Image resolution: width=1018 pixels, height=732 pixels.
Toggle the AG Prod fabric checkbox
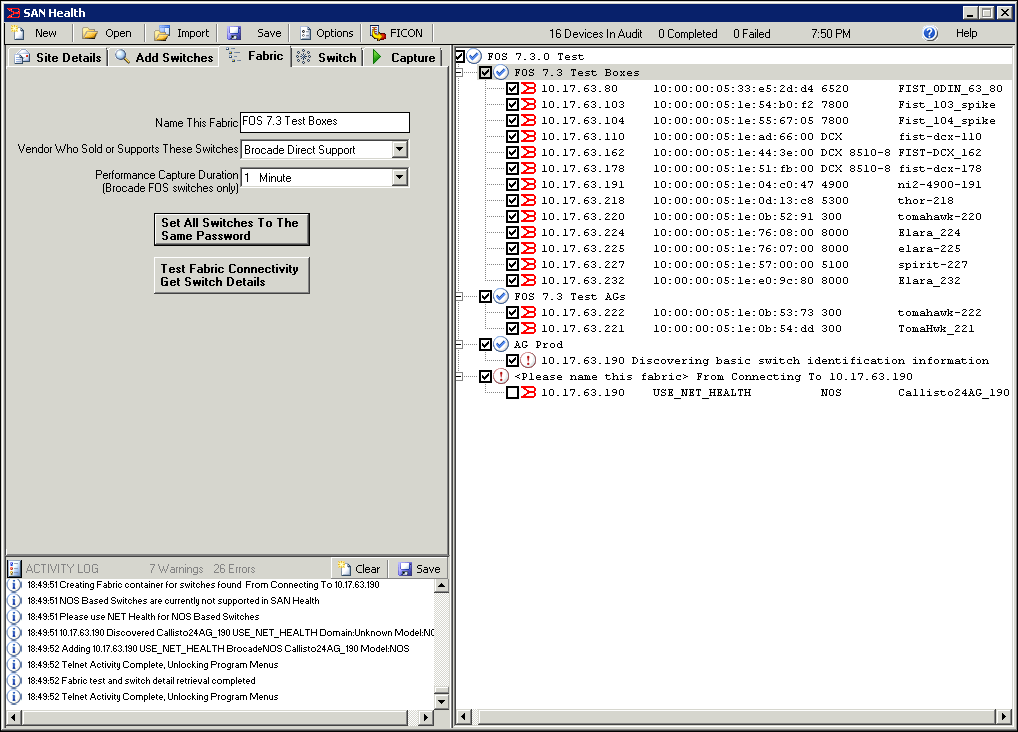486,344
